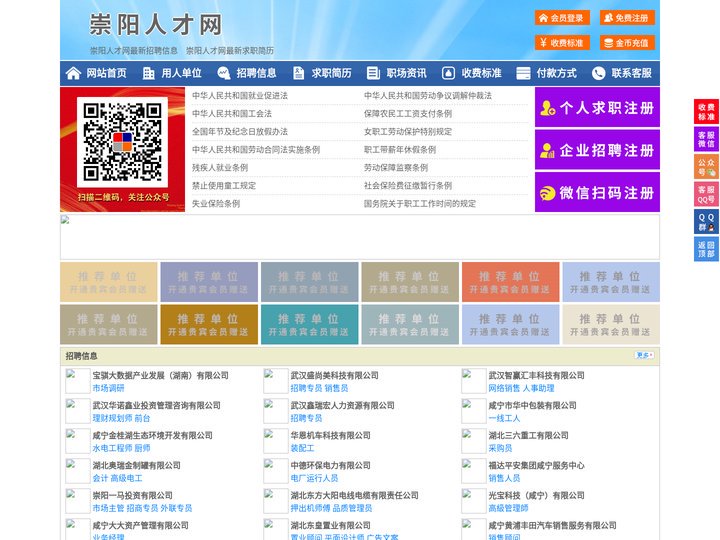The width and height of the screenshot is (720, 540).
Task: Click the 企业招聘注册 purple banner
Action: [x=597, y=150]
